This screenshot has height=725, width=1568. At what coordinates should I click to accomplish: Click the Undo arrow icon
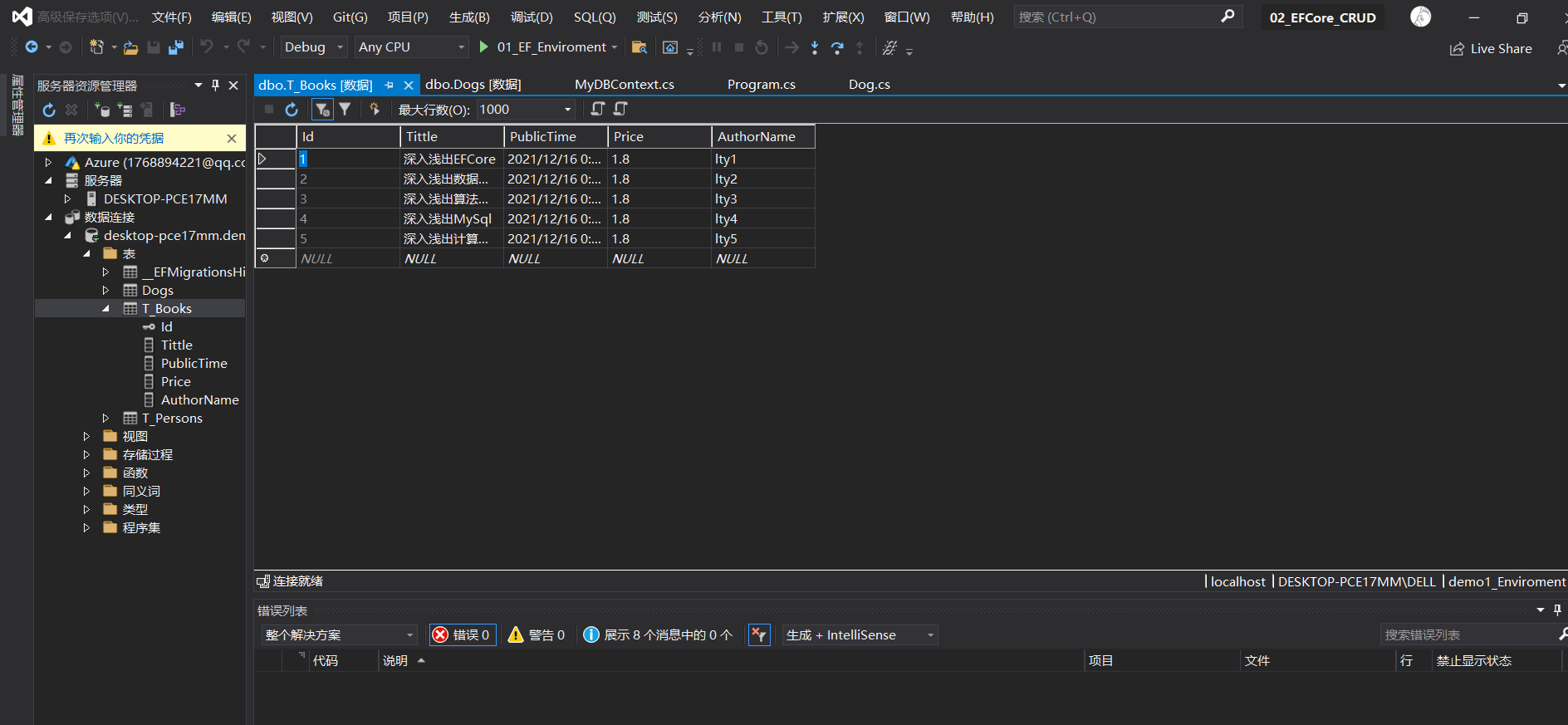207,47
